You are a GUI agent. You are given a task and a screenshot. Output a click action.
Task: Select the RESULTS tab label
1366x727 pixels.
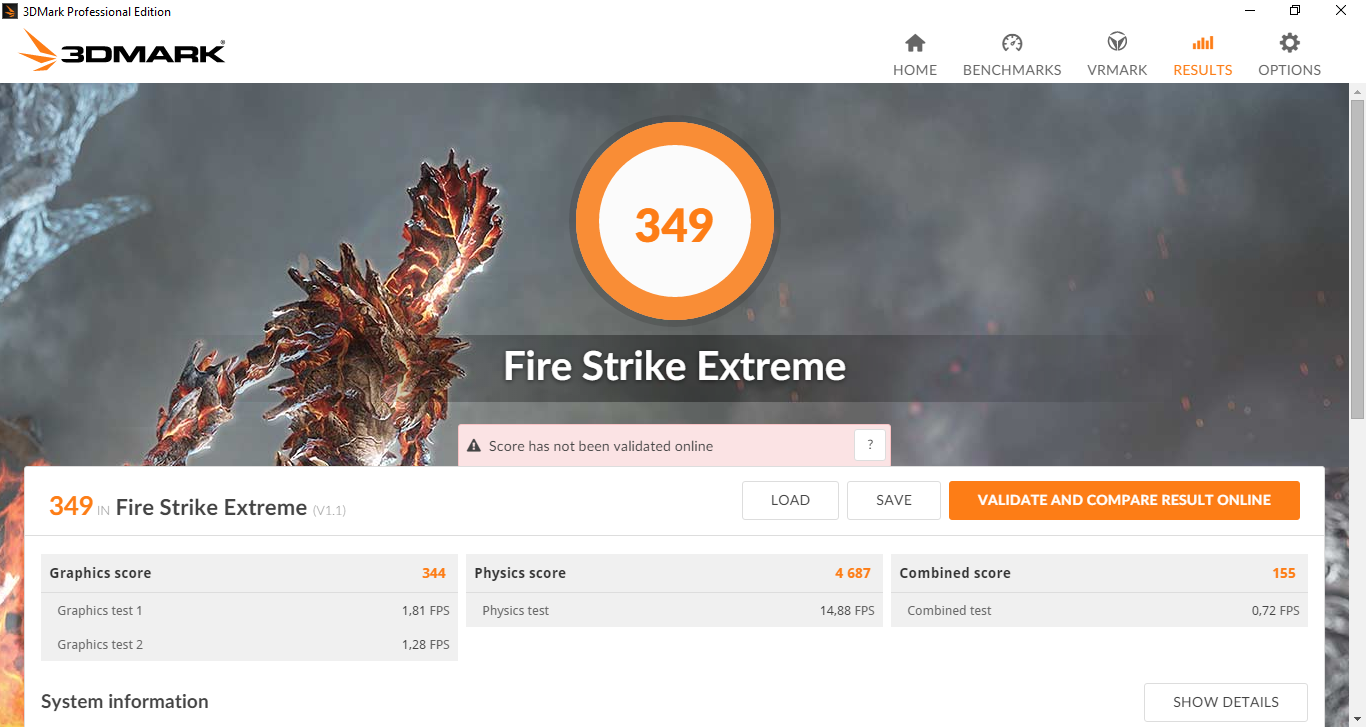[1203, 70]
